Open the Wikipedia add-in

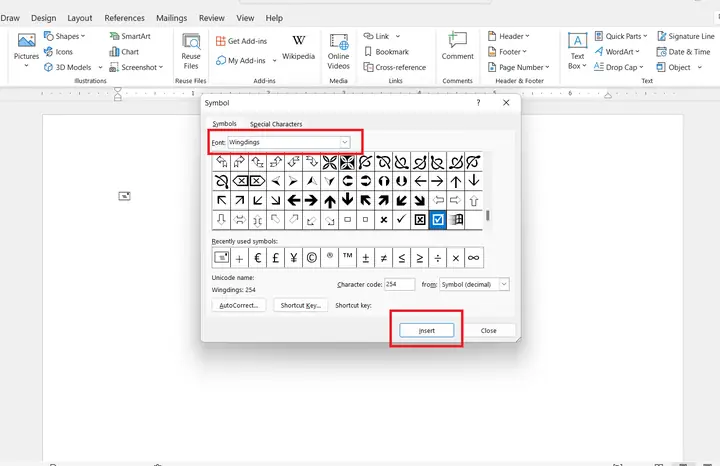(298, 47)
